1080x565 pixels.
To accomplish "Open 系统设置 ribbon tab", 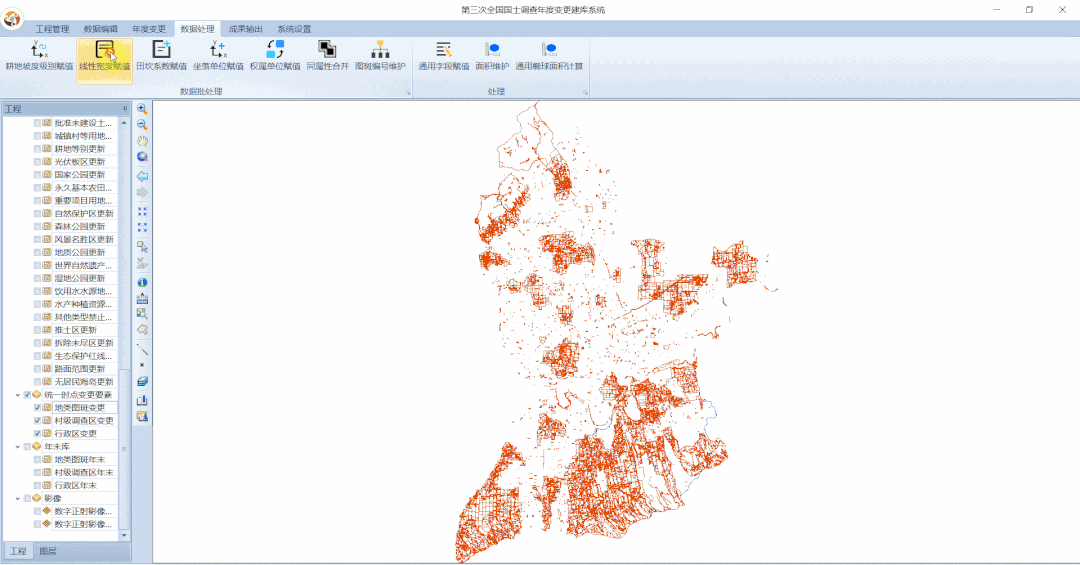I will [x=294, y=29].
